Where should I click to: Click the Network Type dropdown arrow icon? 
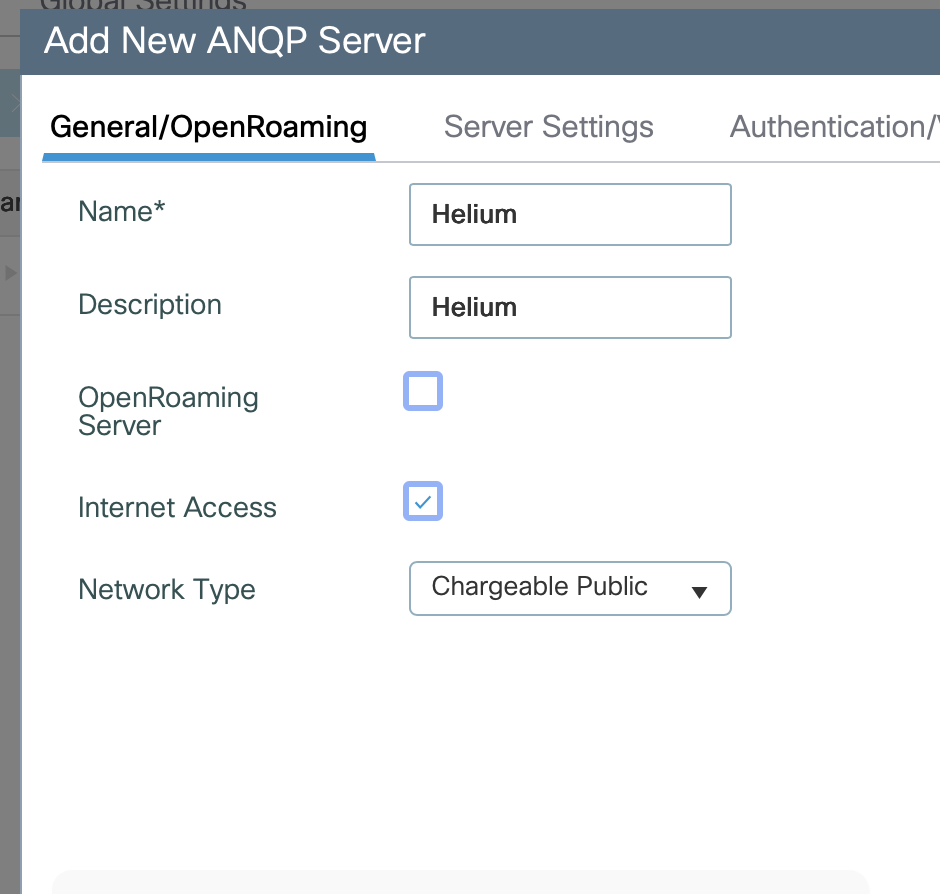pos(700,591)
